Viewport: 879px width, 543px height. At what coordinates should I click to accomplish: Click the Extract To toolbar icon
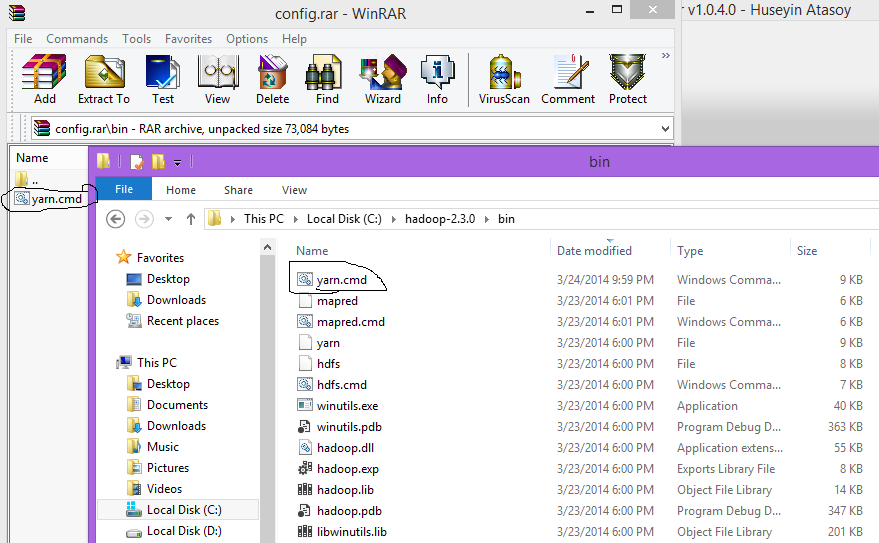click(x=104, y=80)
